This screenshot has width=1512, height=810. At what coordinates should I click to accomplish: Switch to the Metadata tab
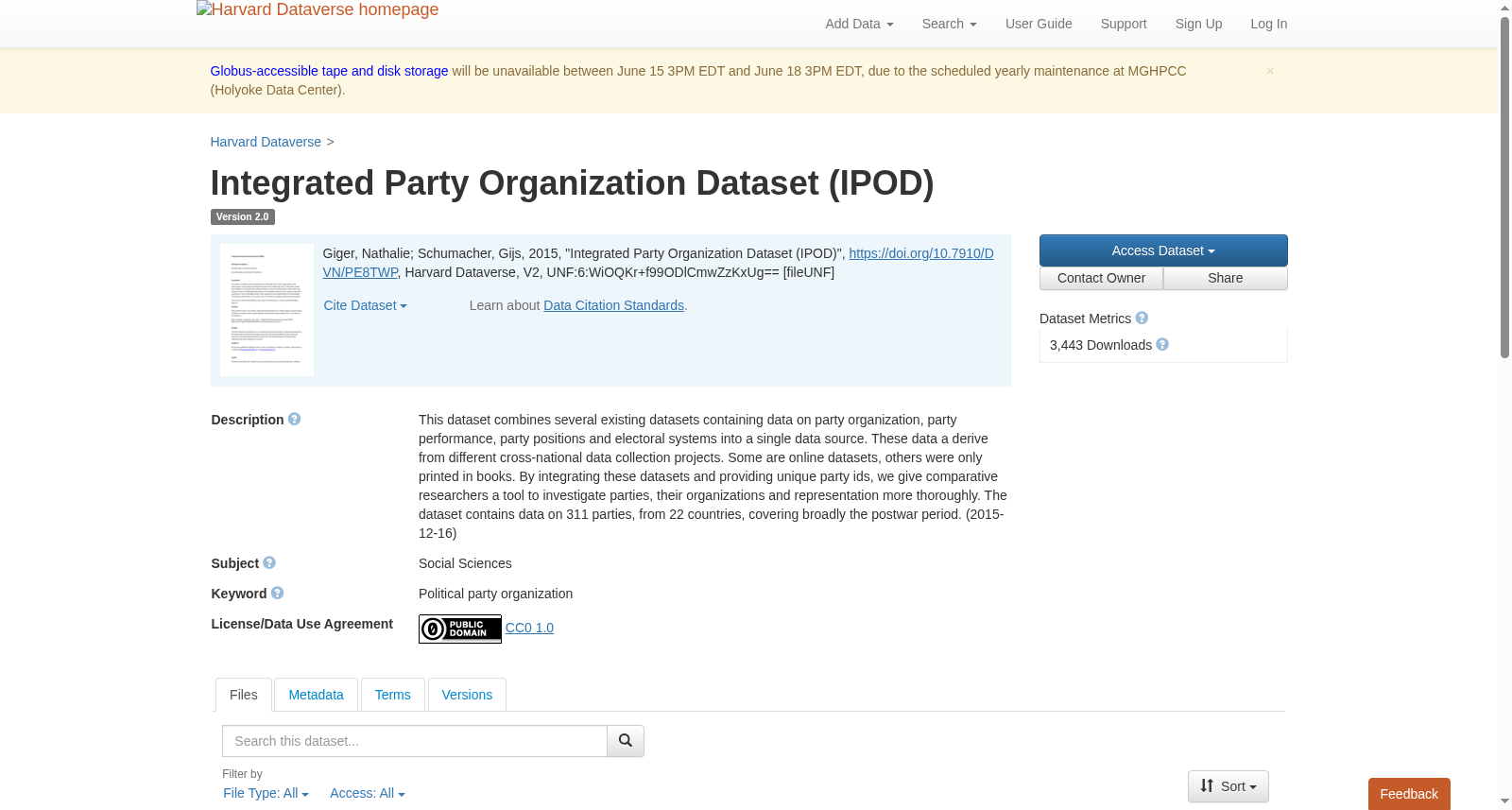pos(316,695)
